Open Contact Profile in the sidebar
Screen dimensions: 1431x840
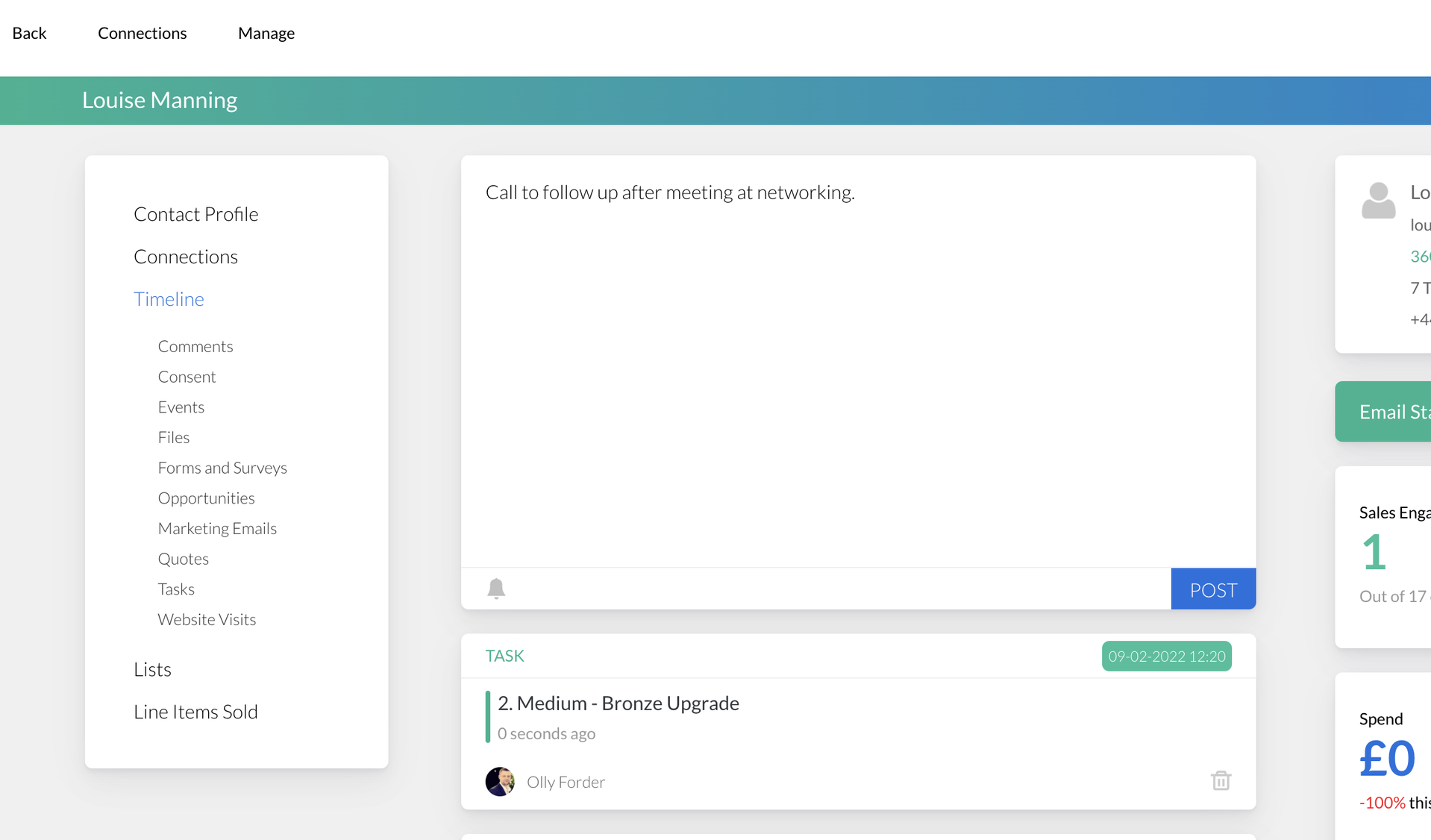click(x=195, y=214)
